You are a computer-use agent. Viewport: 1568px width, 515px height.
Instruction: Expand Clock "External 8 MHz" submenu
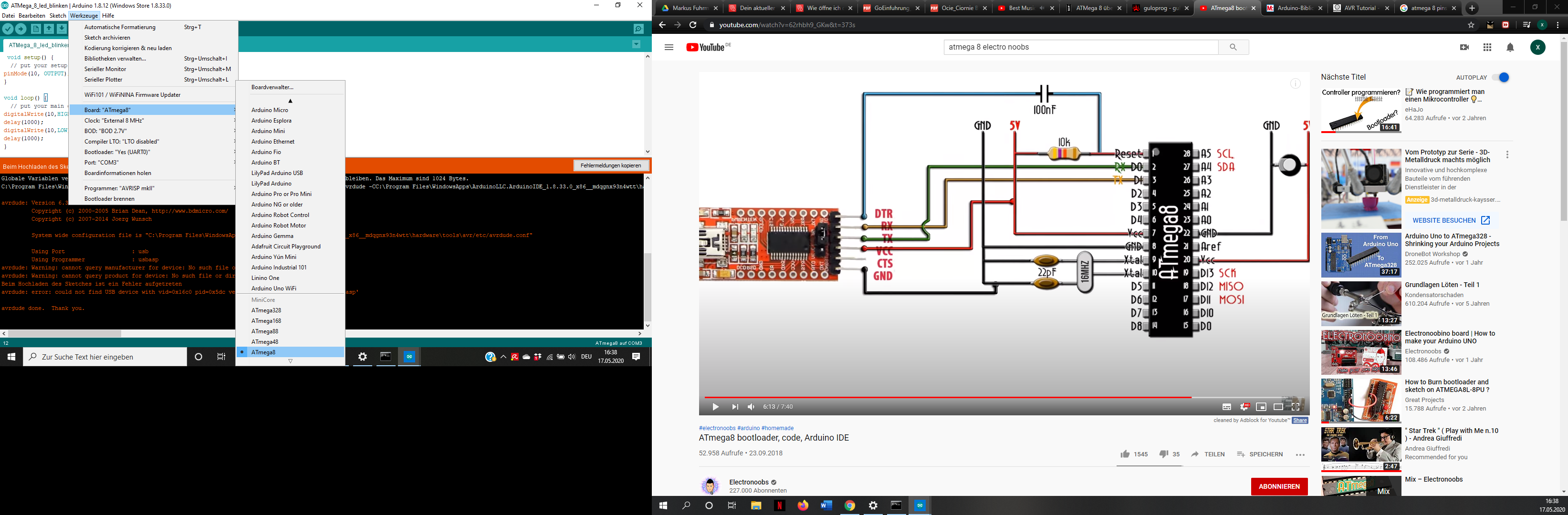coord(153,120)
